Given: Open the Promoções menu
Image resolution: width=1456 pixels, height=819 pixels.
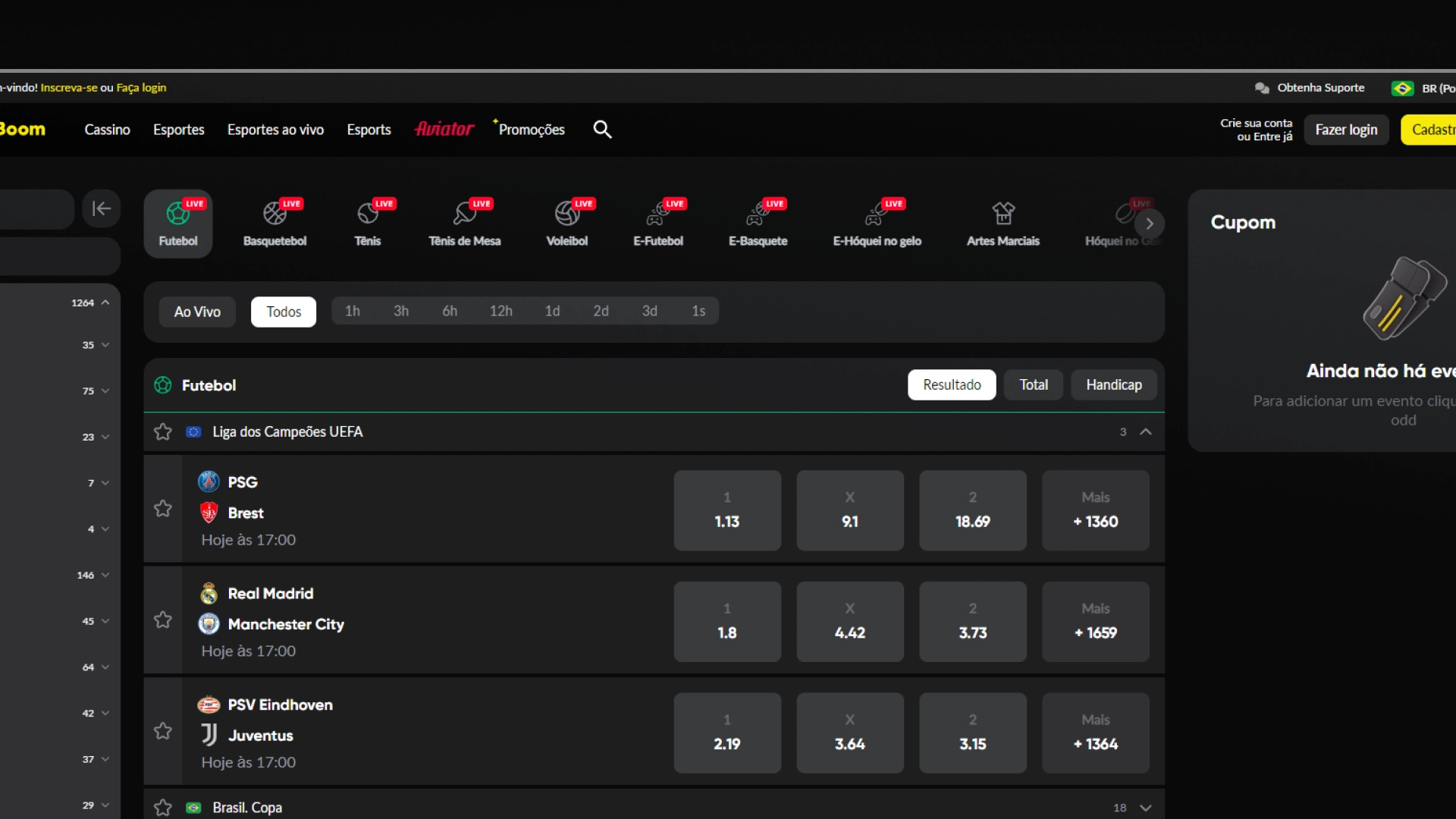Looking at the screenshot, I should point(531,130).
